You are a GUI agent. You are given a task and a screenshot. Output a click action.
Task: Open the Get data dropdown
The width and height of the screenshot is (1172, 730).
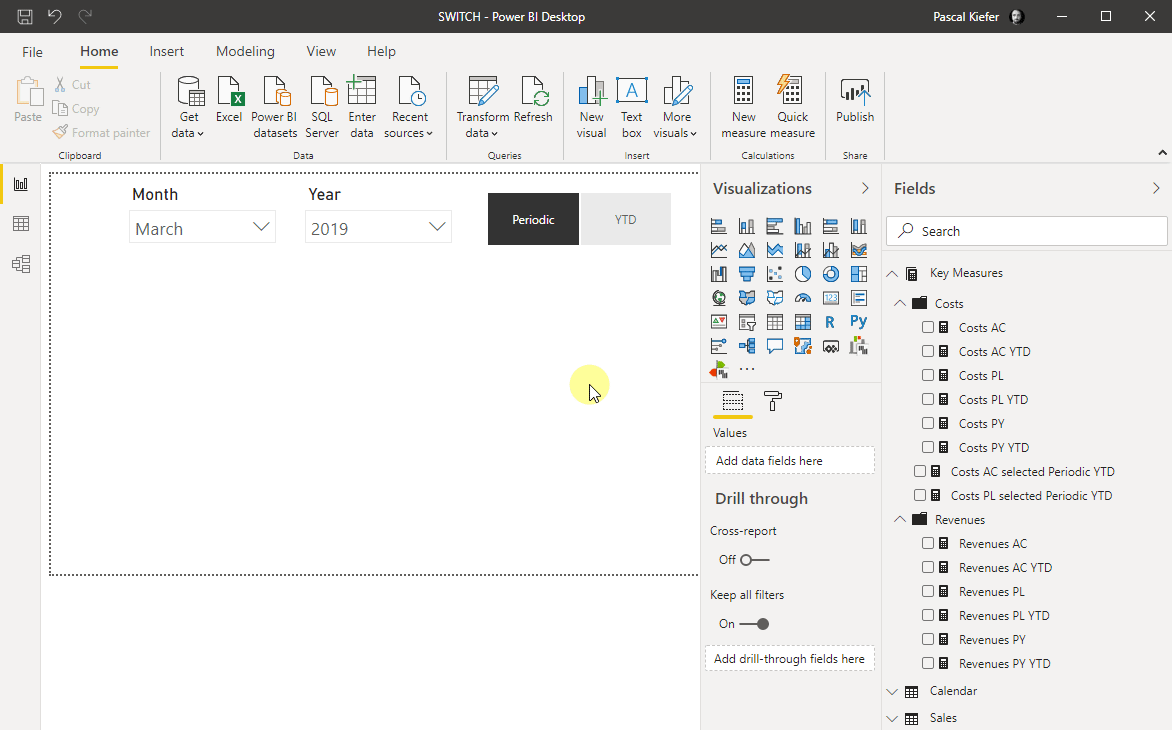(188, 108)
